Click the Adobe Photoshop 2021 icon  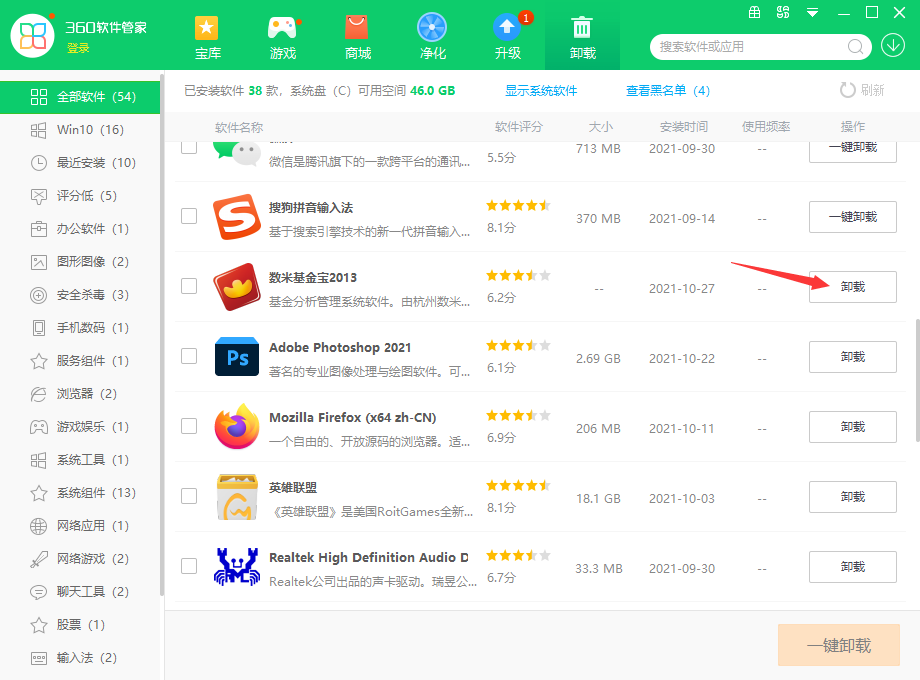click(237, 357)
